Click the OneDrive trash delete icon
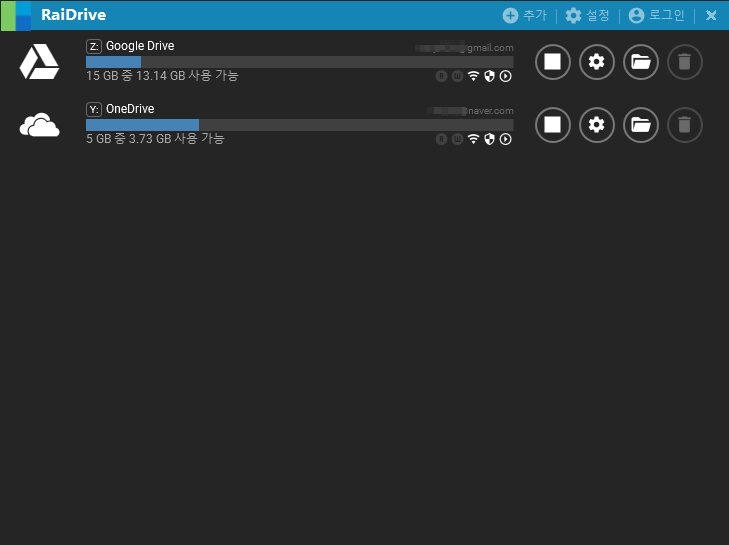Screen dimensions: 729x545 [684, 125]
